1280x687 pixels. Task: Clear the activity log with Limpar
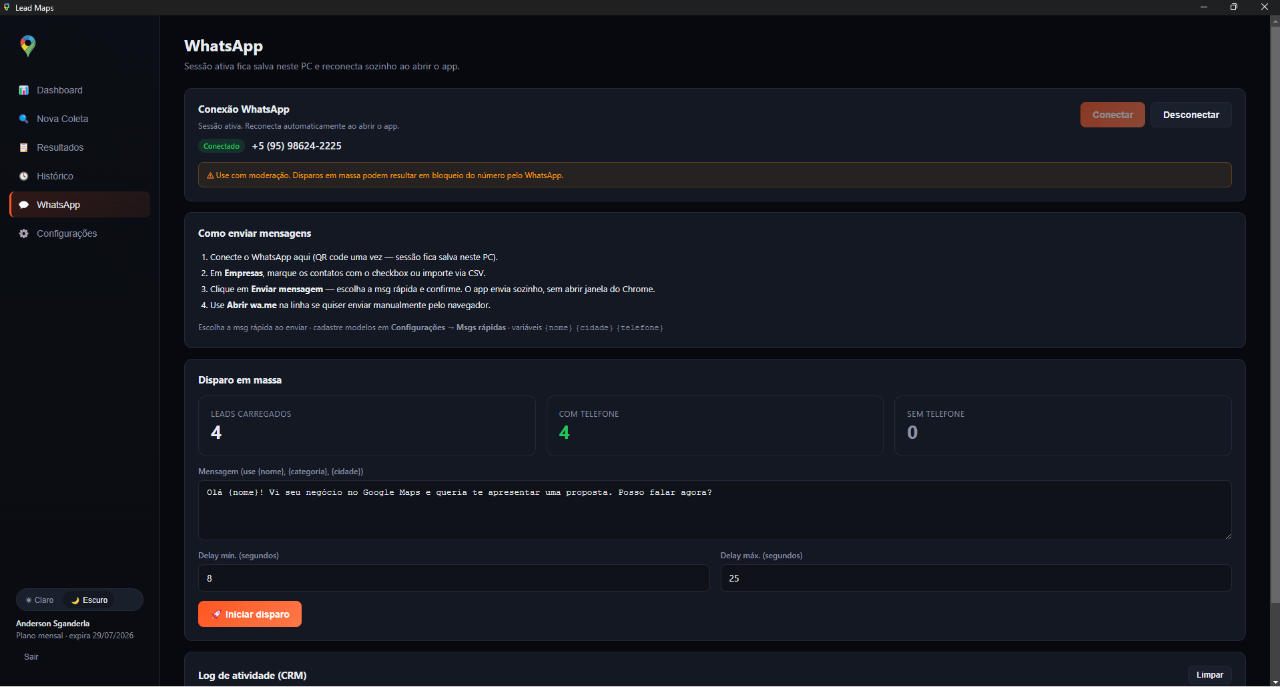click(1210, 675)
